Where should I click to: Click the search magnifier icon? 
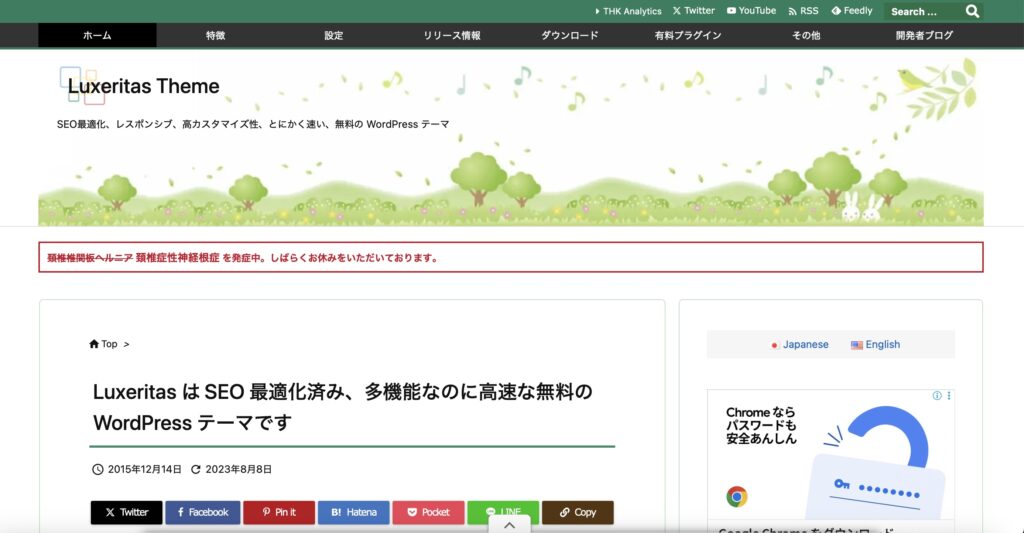tap(972, 12)
